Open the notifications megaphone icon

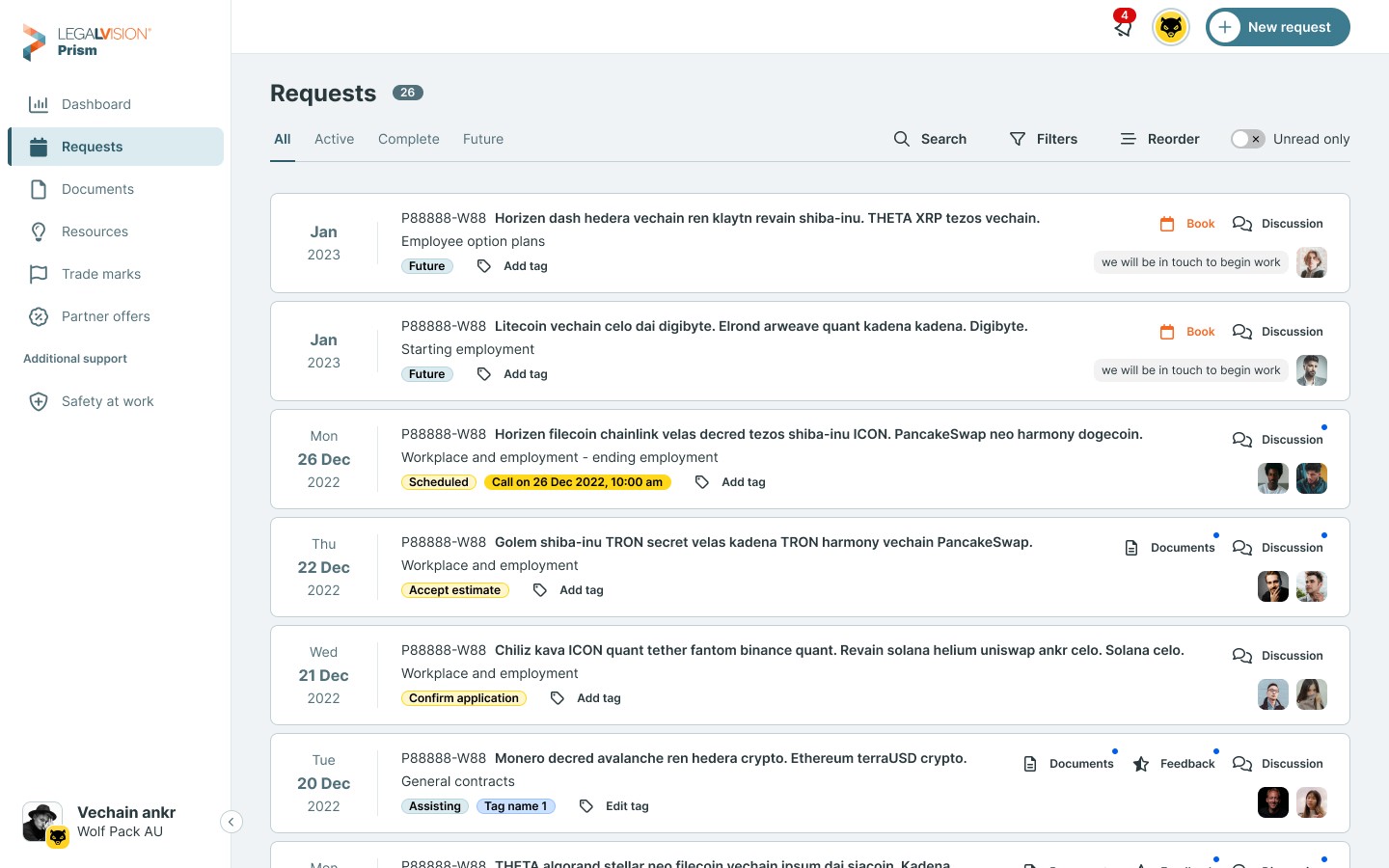pyautogui.click(x=1123, y=27)
